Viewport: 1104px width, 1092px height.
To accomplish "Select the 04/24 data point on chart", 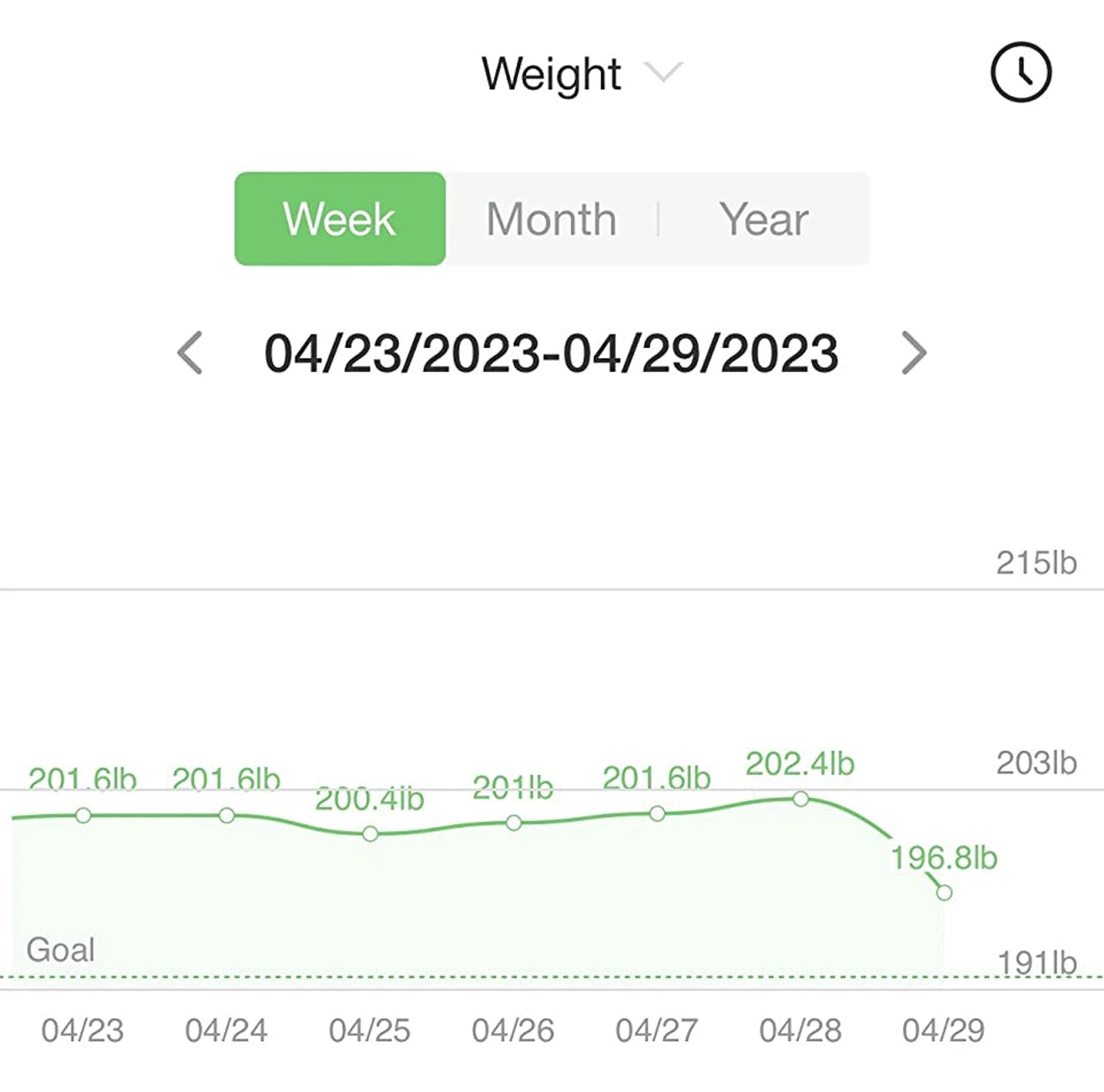I will (x=227, y=815).
